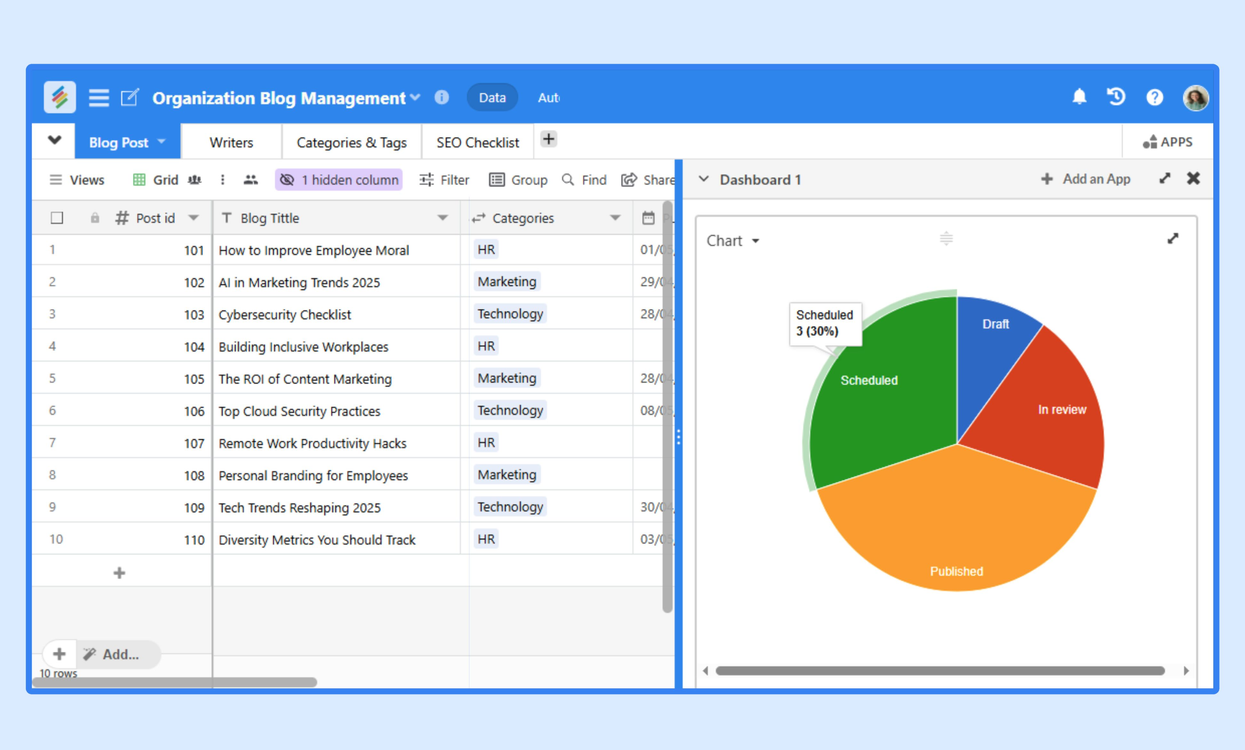Click the date column calendar icon

[x=648, y=218]
